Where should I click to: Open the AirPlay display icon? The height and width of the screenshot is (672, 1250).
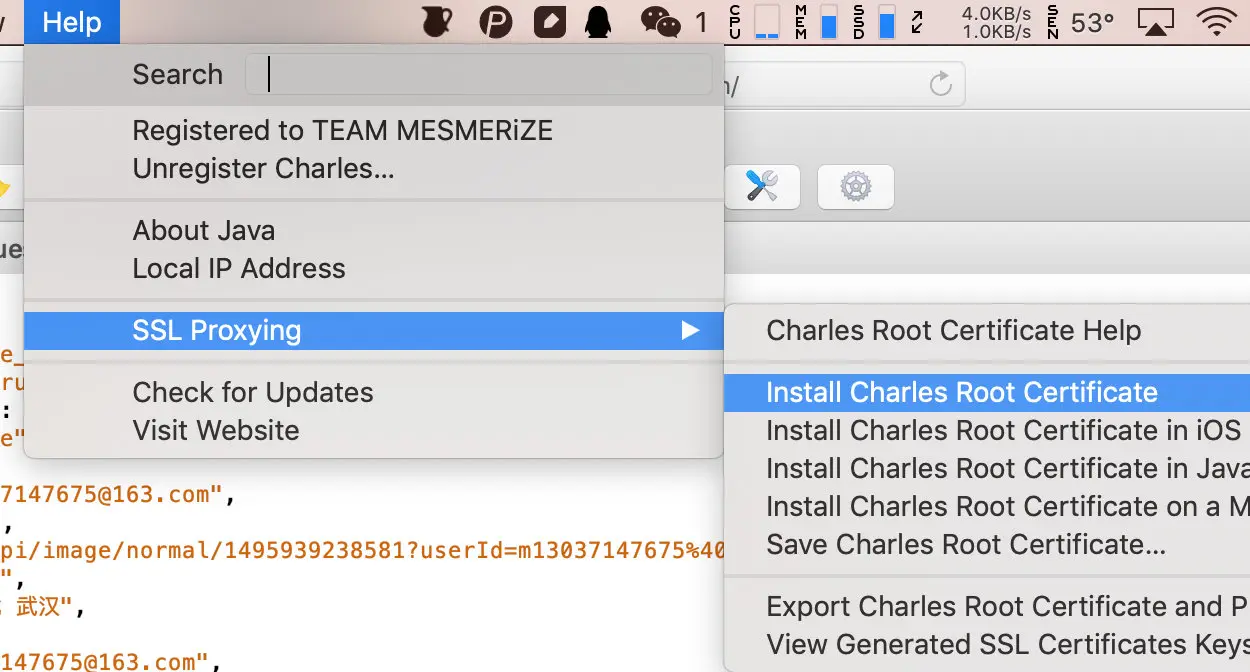(x=1156, y=22)
